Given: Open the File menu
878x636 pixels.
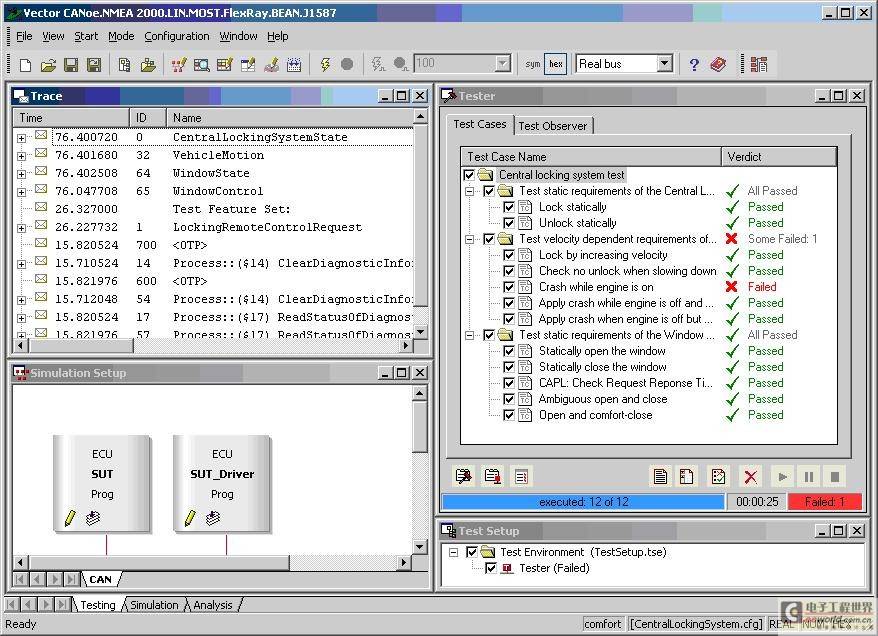Looking at the screenshot, I should point(24,36).
